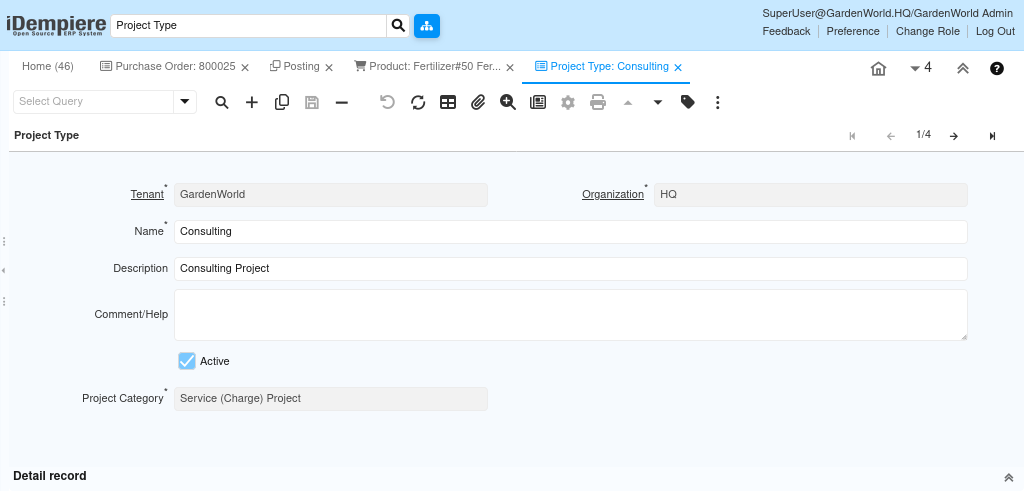Copy the record using the toolbar copy icon
Viewport: 1024px width, 491px height.
tap(282, 102)
